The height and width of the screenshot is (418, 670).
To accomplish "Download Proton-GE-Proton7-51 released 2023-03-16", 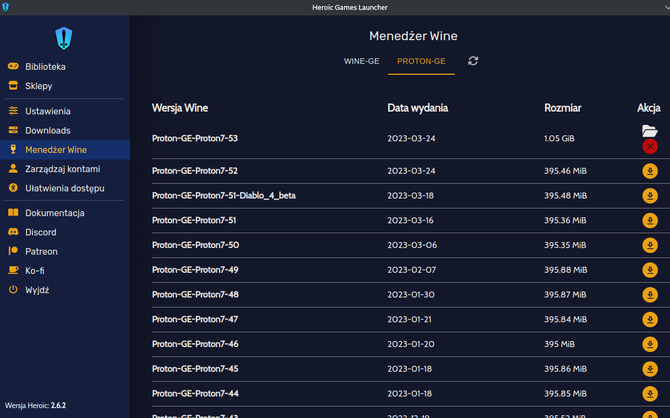I will 650,221.
